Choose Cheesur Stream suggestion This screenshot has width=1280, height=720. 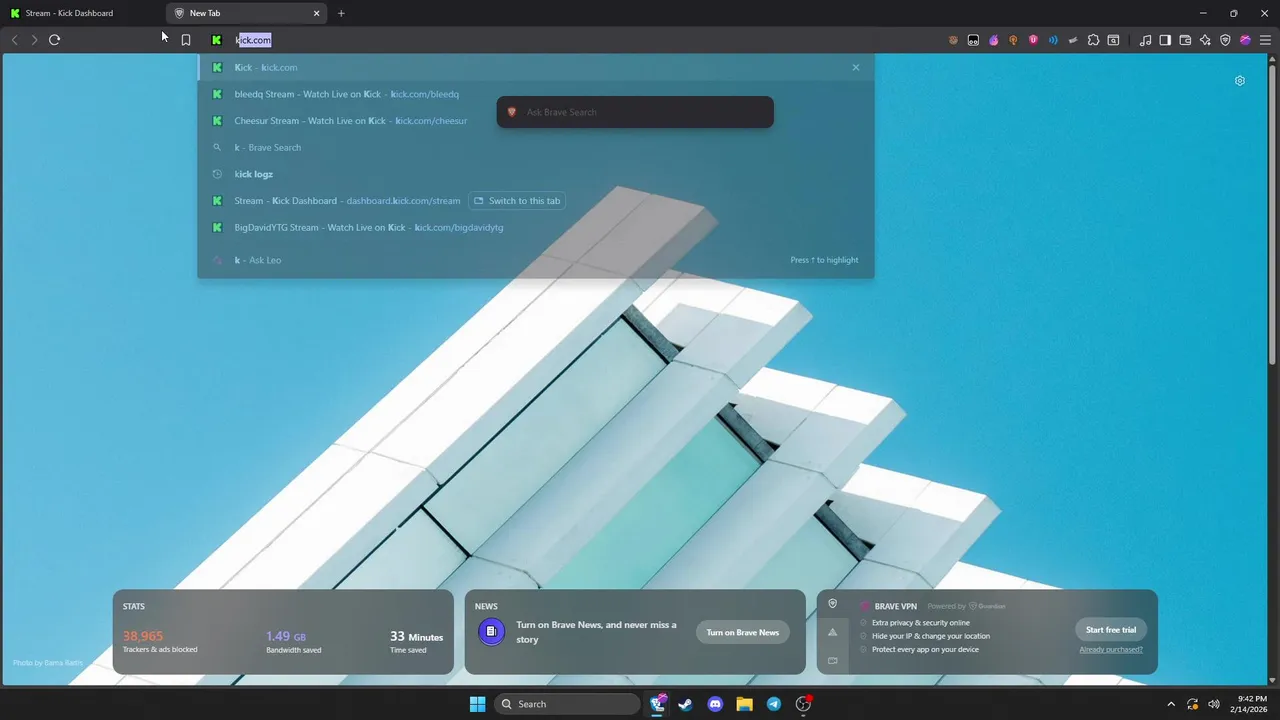536,121
